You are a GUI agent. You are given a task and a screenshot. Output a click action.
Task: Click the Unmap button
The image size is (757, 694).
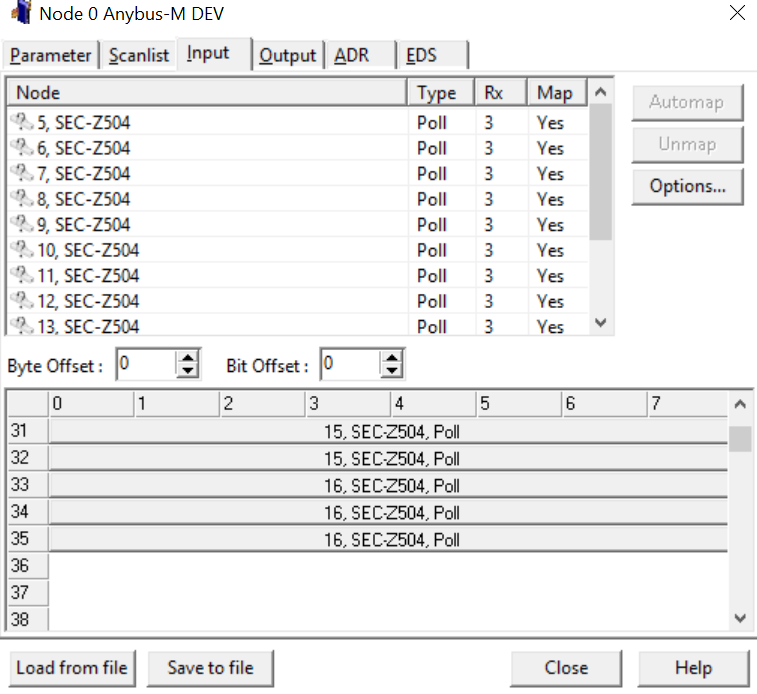coord(687,144)
